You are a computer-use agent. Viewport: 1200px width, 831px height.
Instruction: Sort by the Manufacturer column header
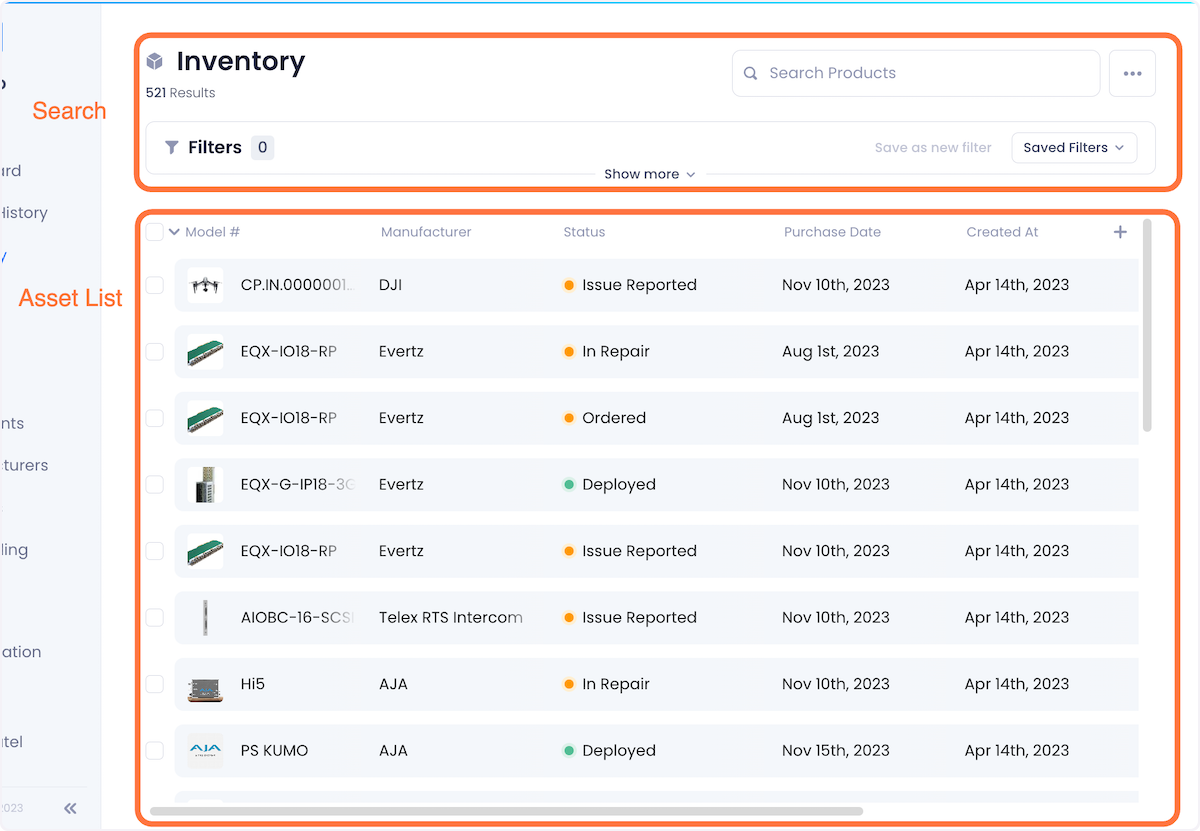(426, 232)
